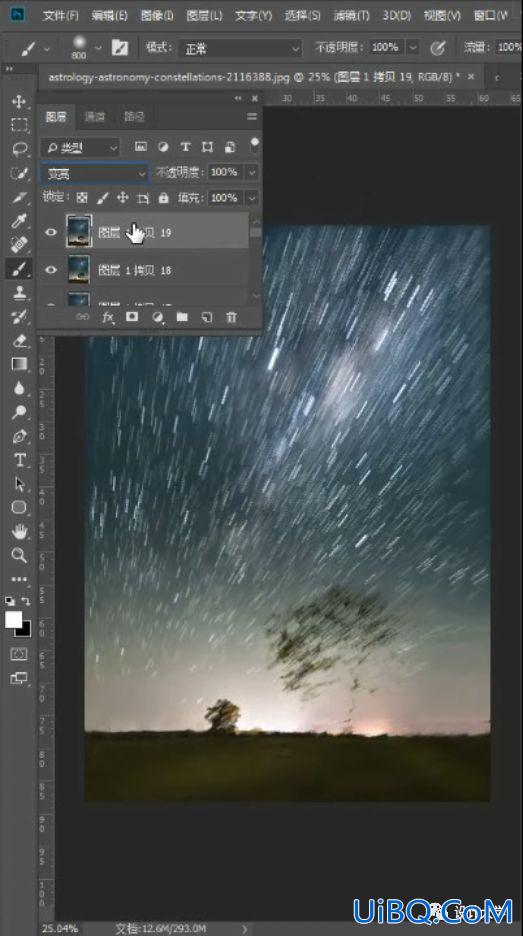Lock transparent pixels

82,198
